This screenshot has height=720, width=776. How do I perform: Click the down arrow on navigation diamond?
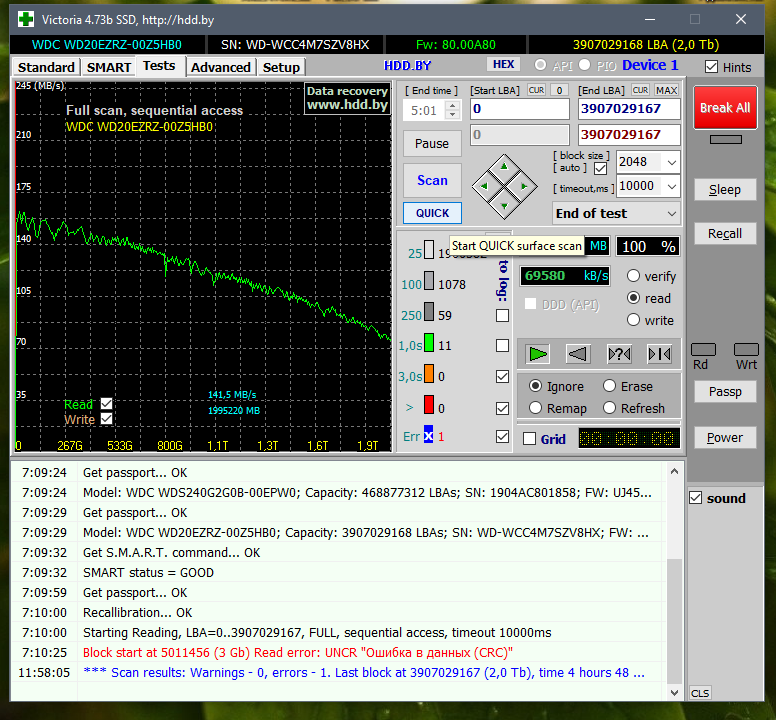point(504,206)
